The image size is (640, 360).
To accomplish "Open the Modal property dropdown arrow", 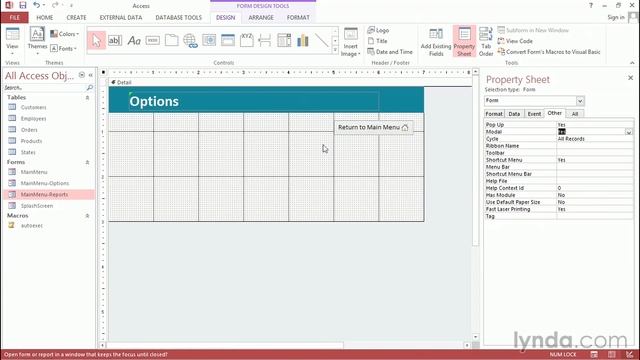I will click(629, 132).
